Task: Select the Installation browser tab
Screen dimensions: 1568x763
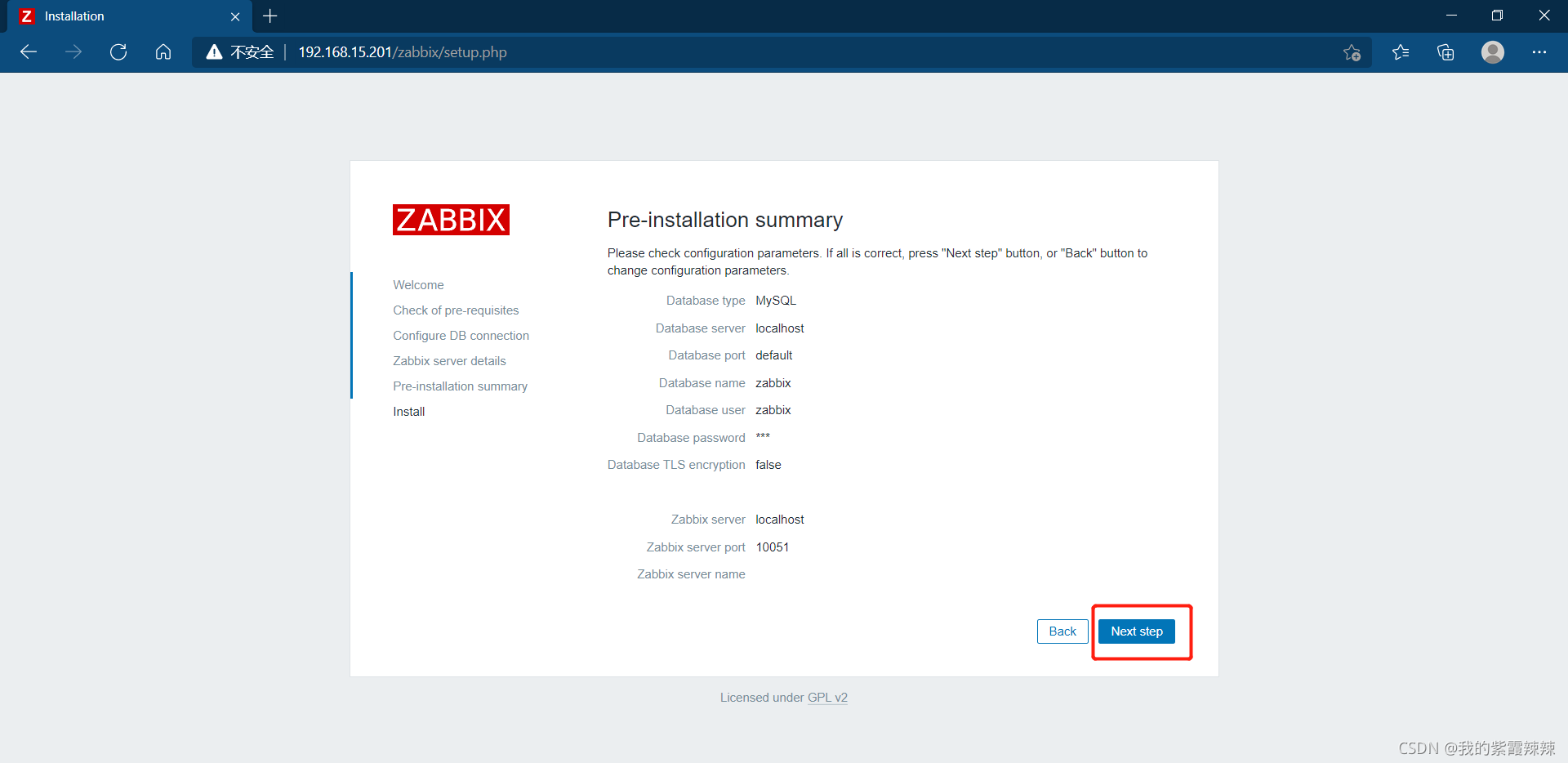Action: pos(129,16)
